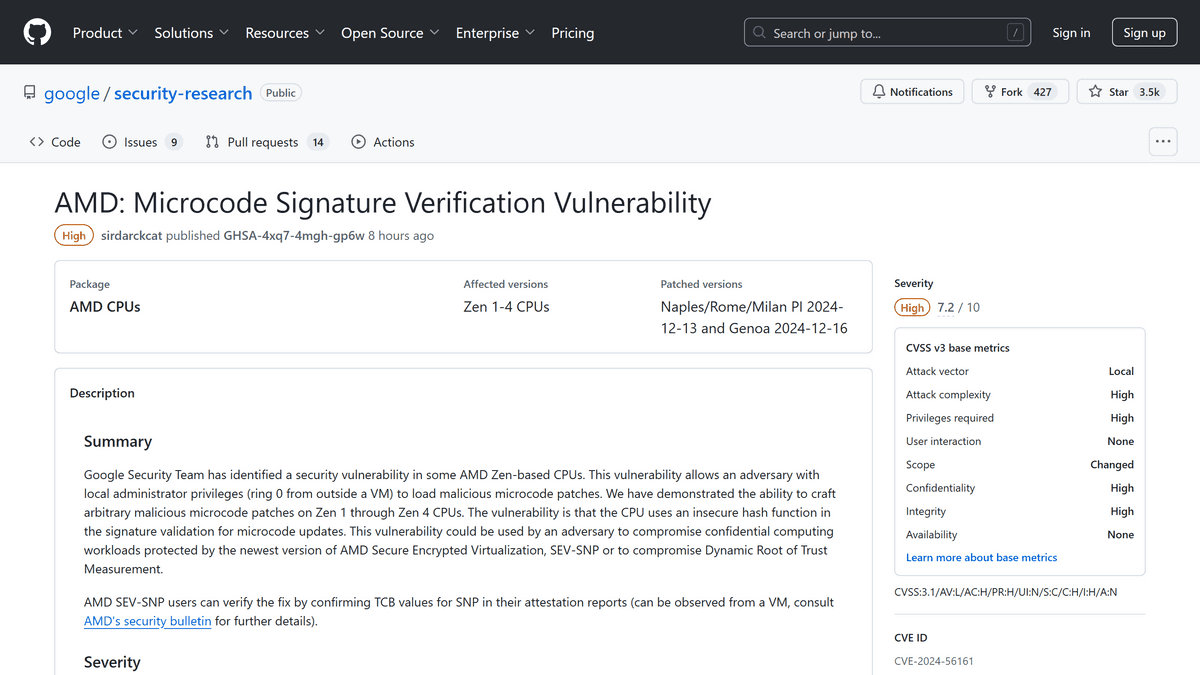
Task: Open the three-dot overflow menu
Action: pos(1163,142)
